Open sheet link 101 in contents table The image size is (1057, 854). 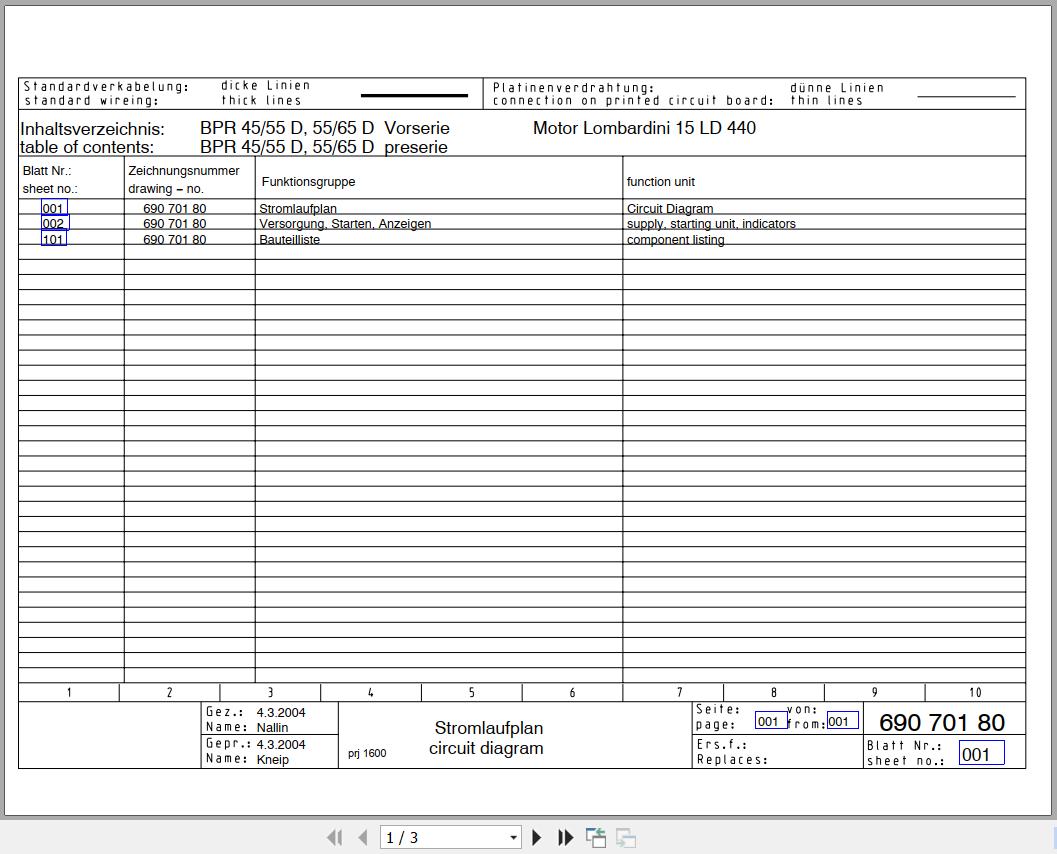pyautogui.click(x=54, y=239)
